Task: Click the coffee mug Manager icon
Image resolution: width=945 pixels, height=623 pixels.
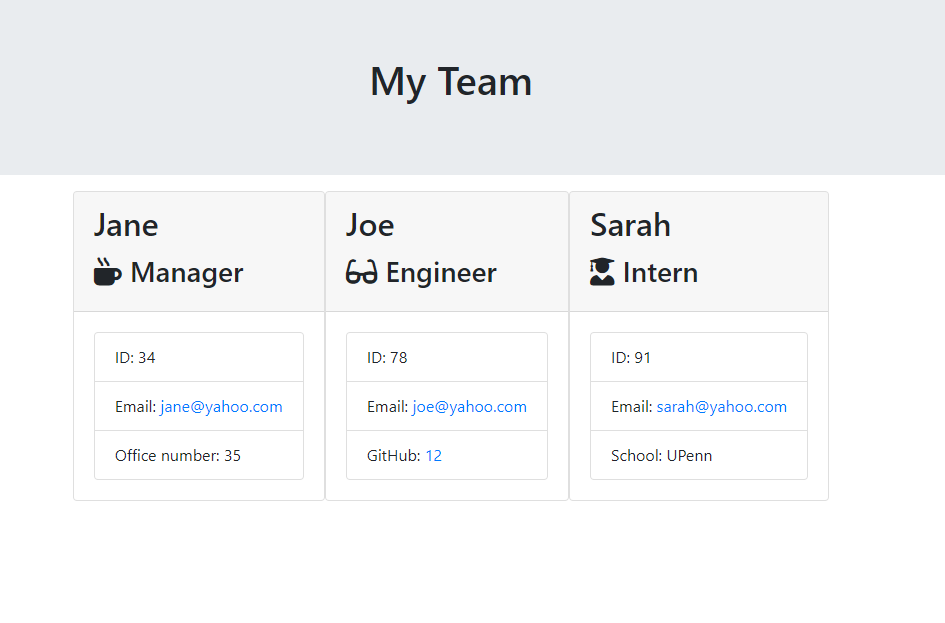Action: (x=108, y=272)
